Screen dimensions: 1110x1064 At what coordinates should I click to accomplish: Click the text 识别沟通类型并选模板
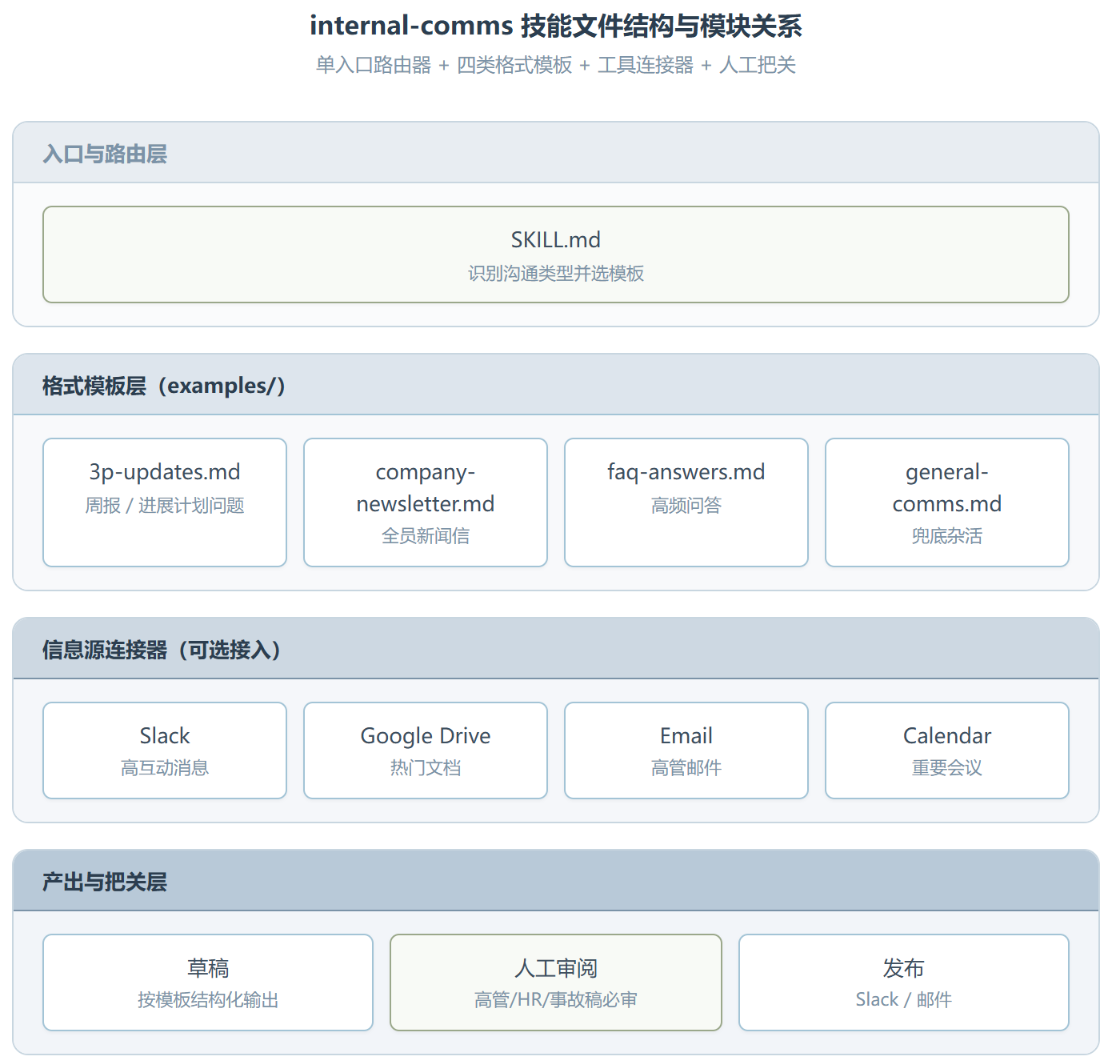[x=556, y=273]
